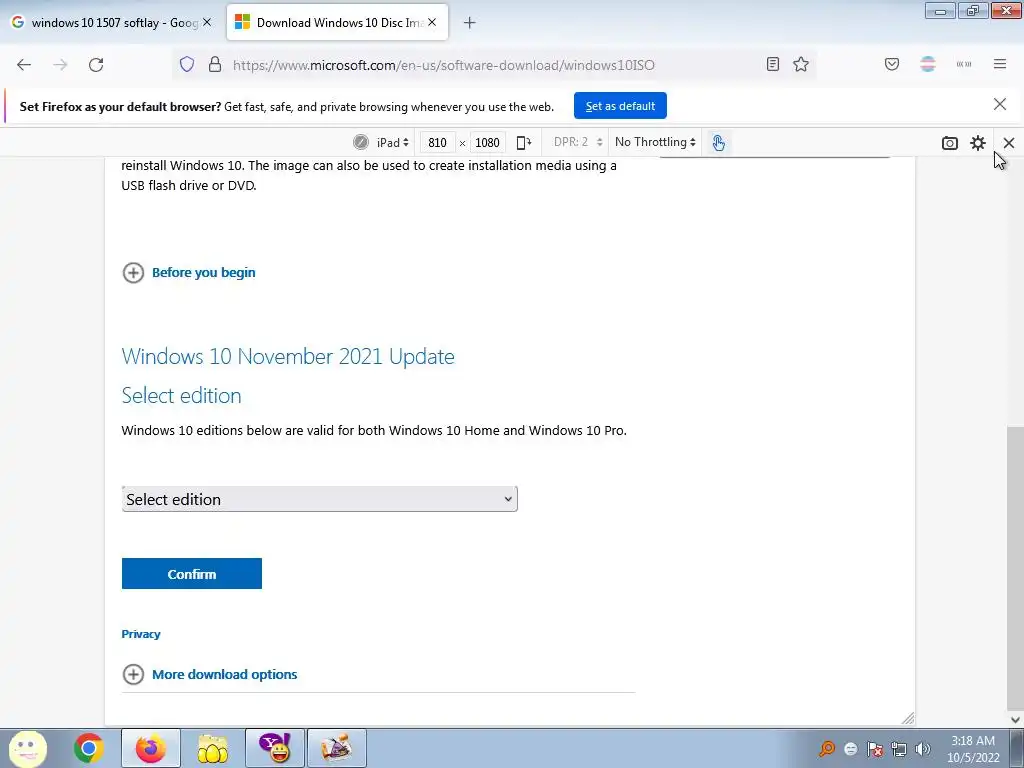Image resolution: width=1024 pixels, height=768 pixels.
Task: Click Set as default button
Action: point(620,106)
